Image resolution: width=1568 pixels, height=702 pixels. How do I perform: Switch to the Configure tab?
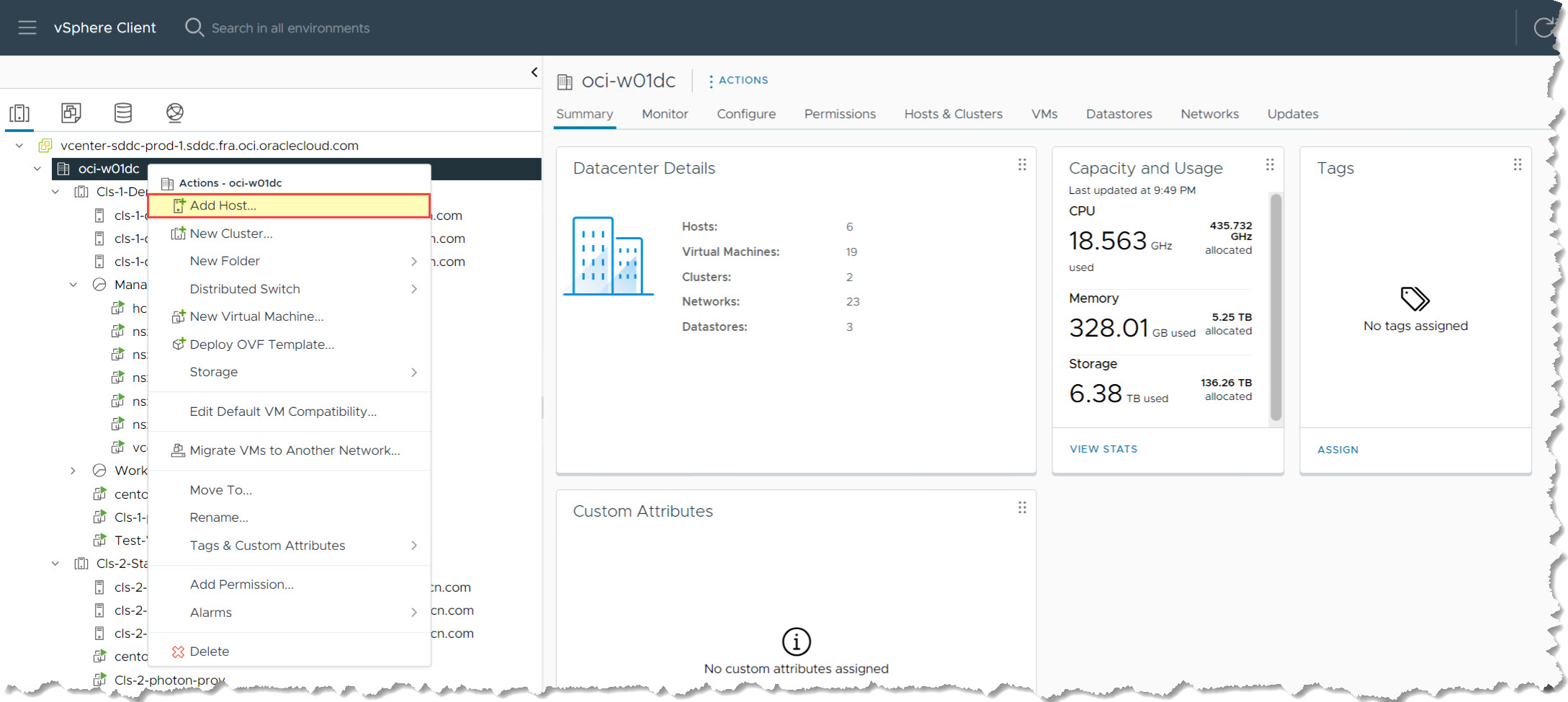746,114
